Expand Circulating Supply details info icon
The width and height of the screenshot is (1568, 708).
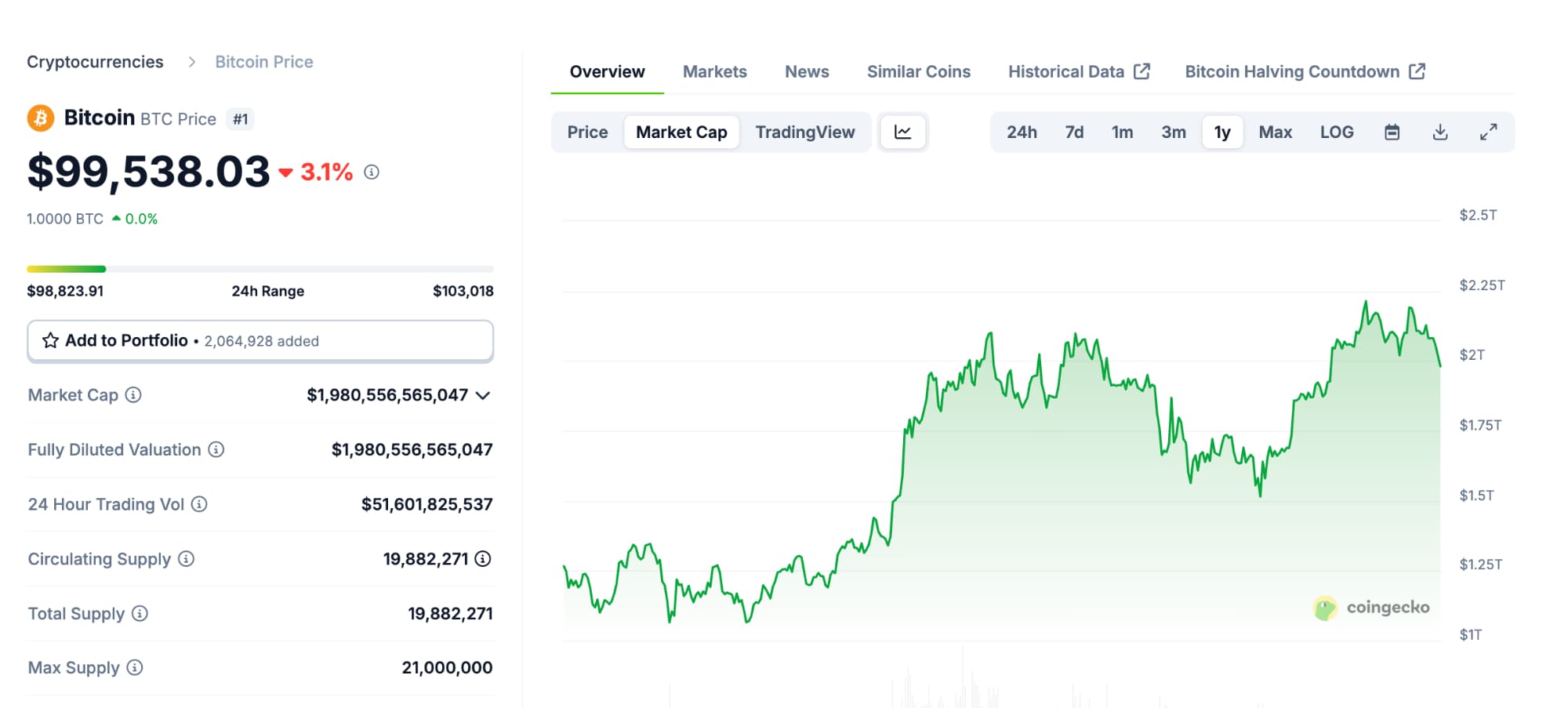pyautogui.click(x=483, y=559)
